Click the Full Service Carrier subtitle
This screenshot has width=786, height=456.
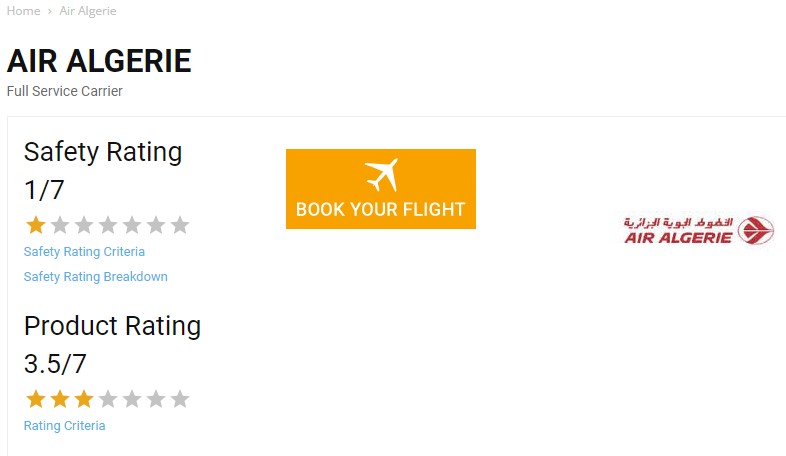pos(65,91)
